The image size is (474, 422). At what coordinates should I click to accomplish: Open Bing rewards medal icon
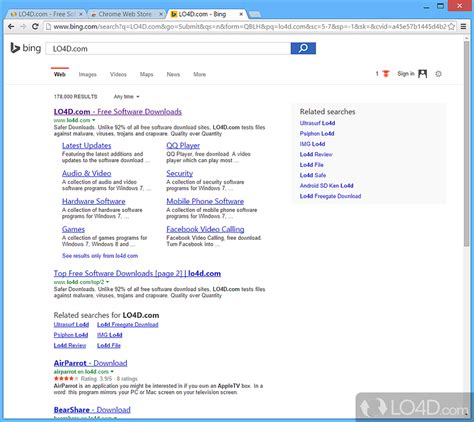pos(386,74)
